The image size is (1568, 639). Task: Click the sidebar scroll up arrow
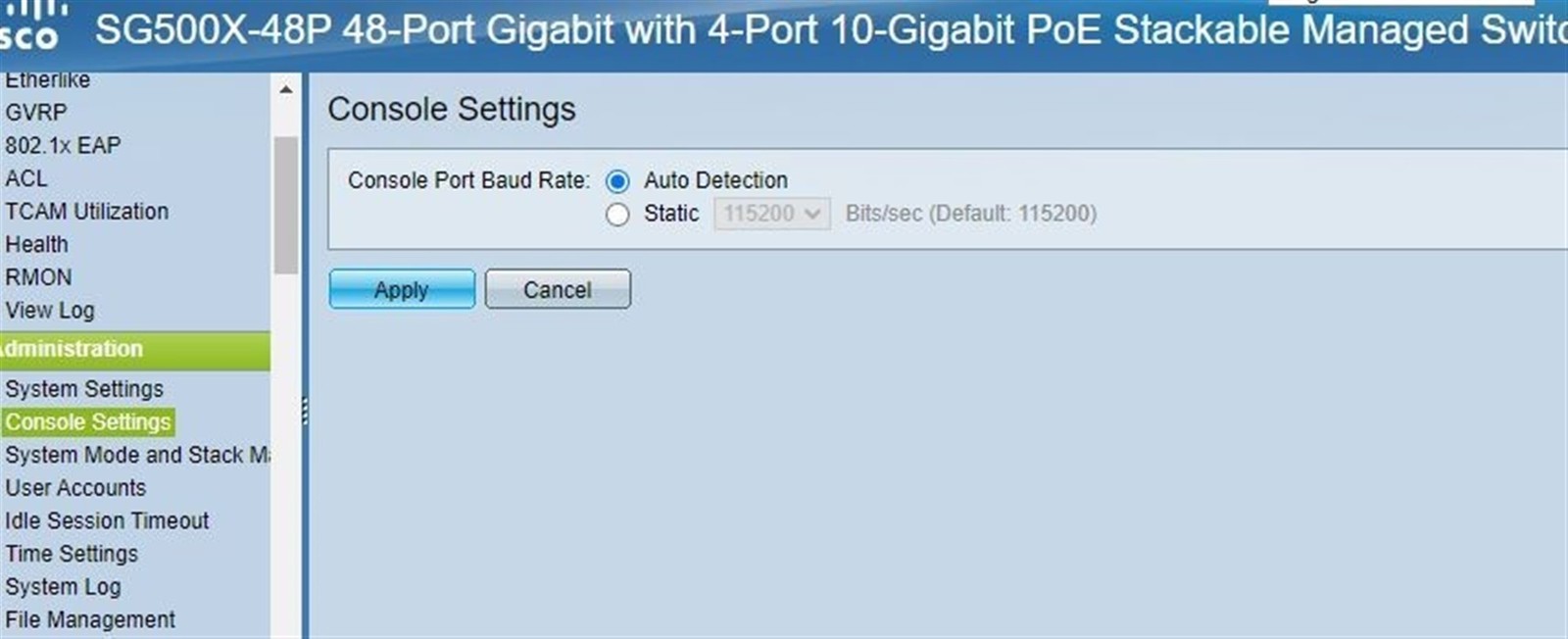tap(285, 90)
